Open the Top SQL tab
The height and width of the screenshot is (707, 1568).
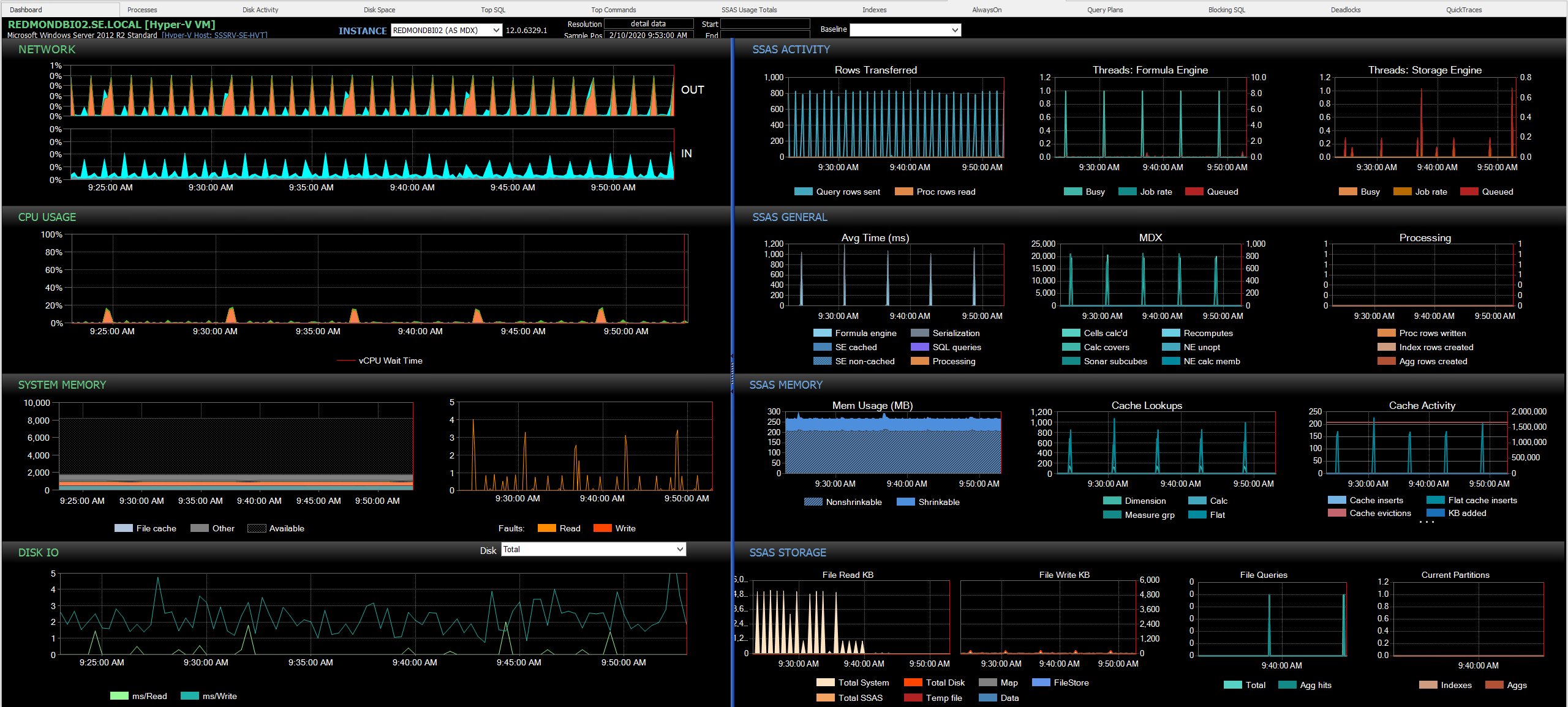tap(492, 9)
